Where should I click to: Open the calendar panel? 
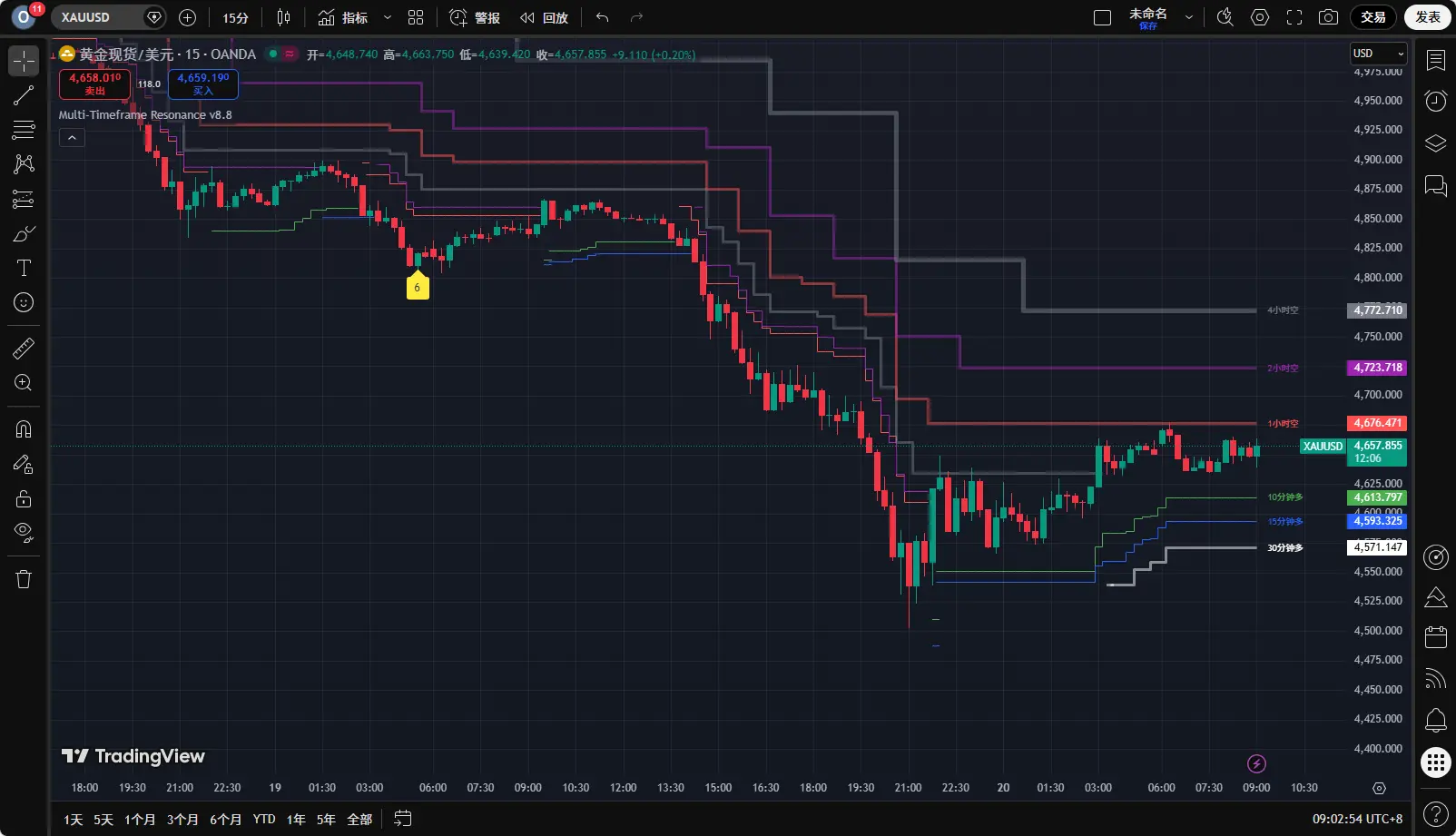[x=1436, y=637]
